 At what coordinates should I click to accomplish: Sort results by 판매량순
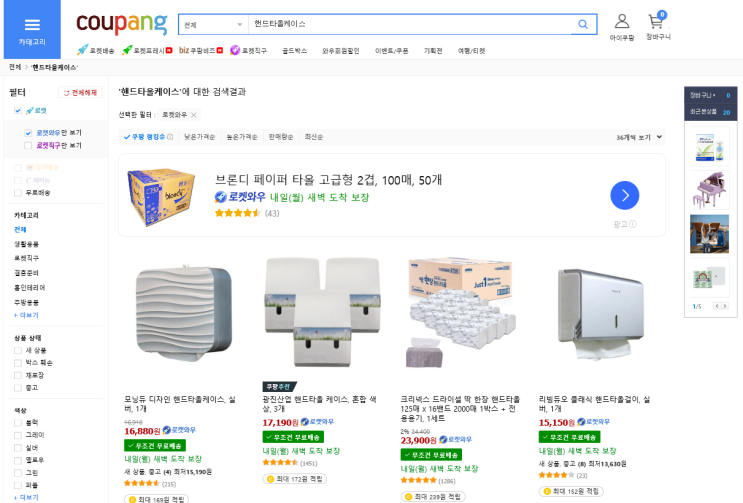tap(280, 137)
